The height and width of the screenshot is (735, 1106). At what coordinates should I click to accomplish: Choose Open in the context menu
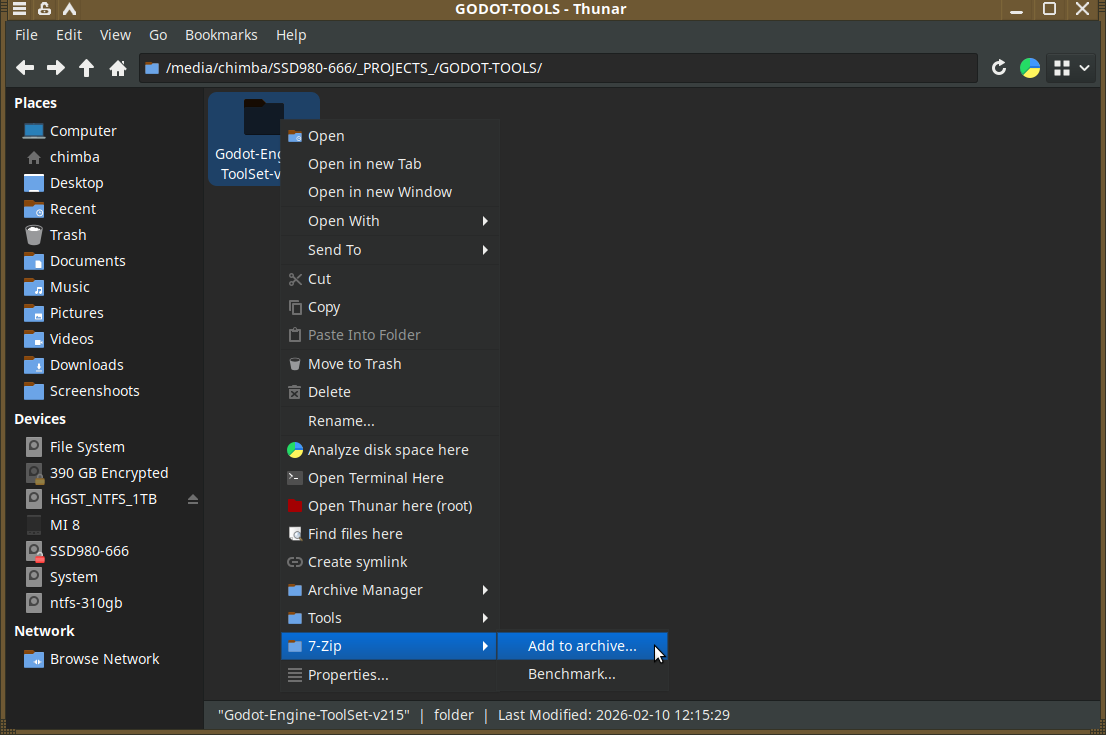pyautogui.click(x=389, y=136)
